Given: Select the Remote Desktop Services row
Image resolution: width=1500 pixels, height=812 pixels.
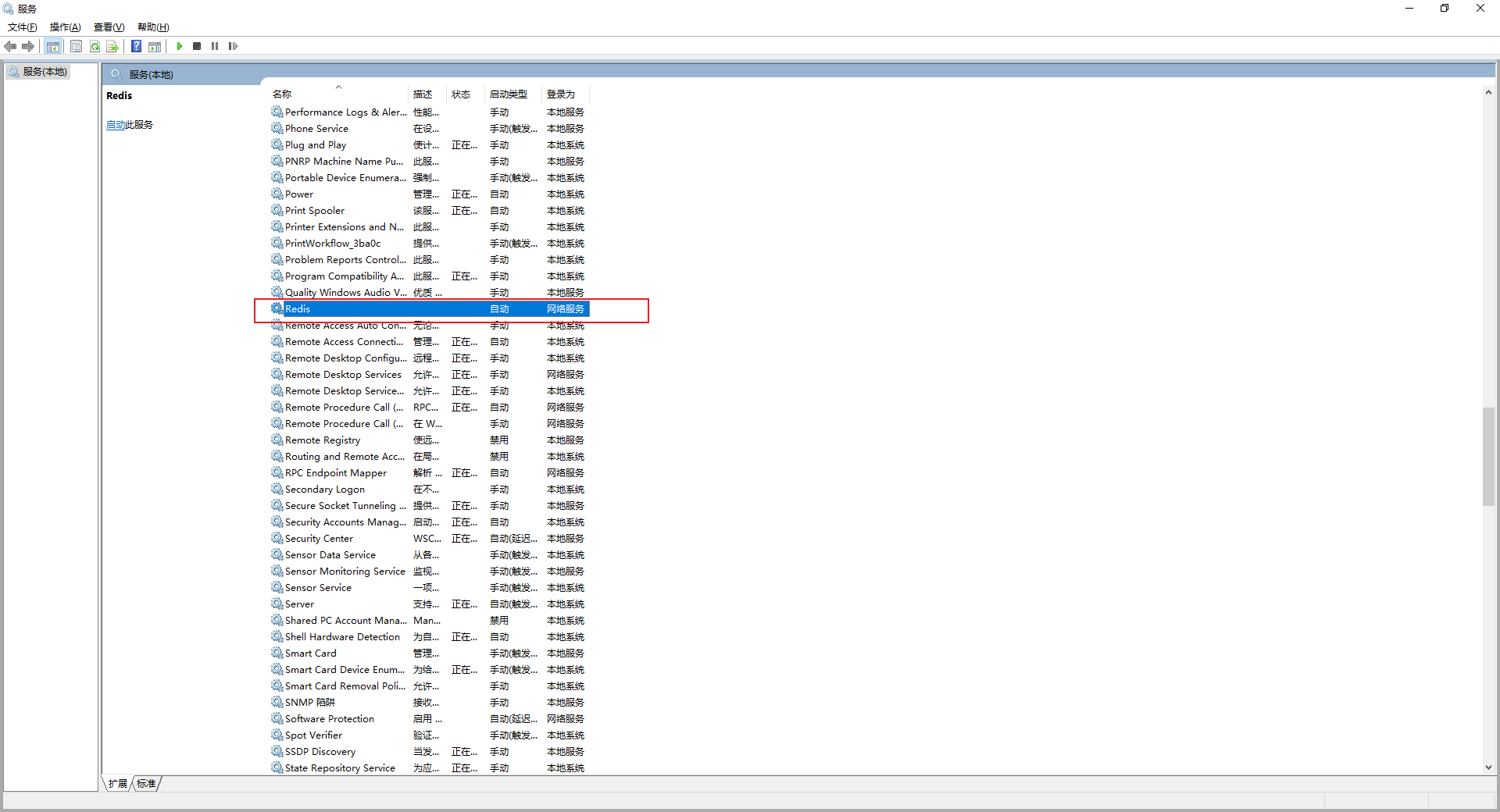Looking at the screenshot, I should (430, 375).
